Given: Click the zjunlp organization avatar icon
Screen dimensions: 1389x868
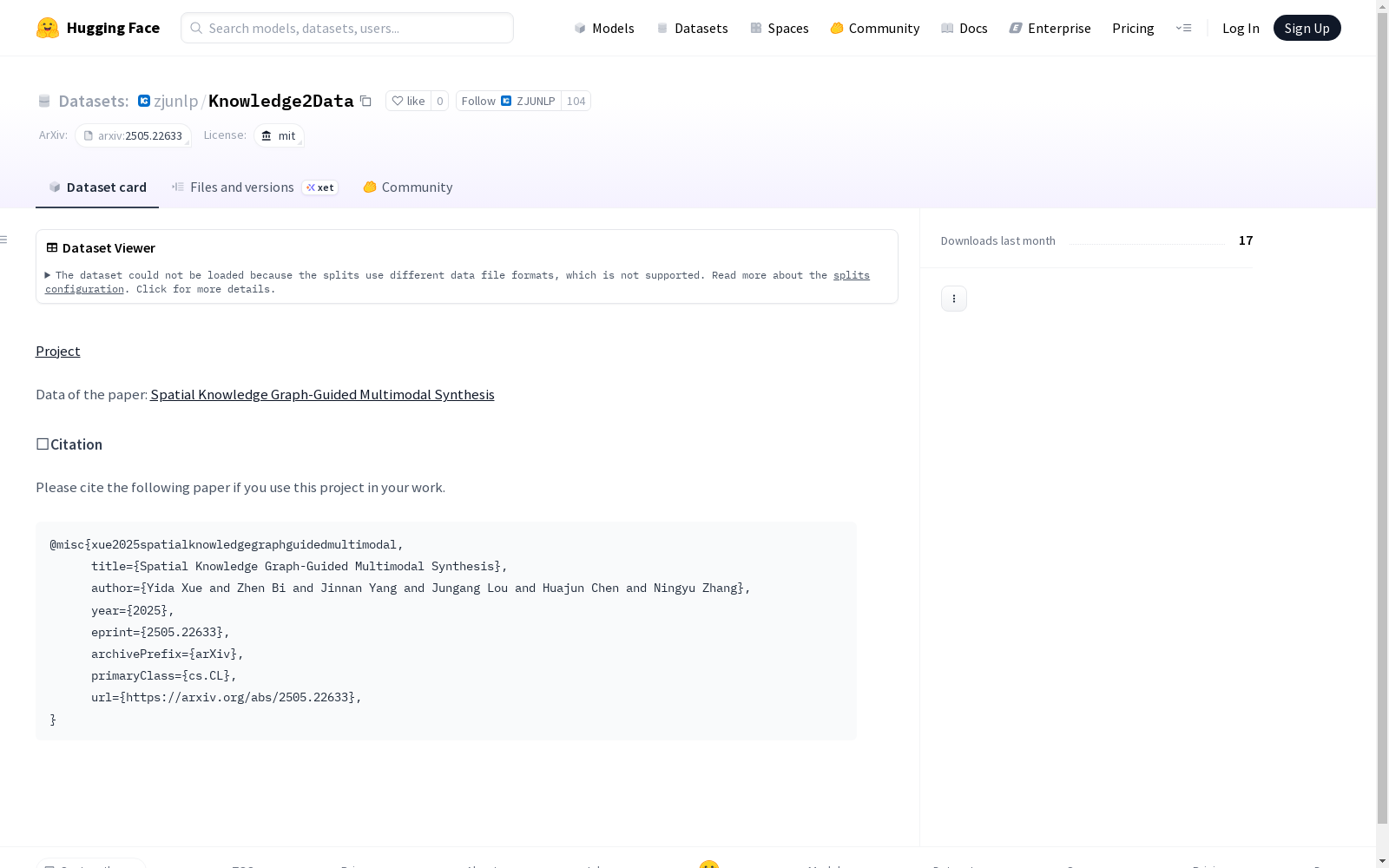Looking at the screenshot, I should pyautogui.click(x=144, y=101).
